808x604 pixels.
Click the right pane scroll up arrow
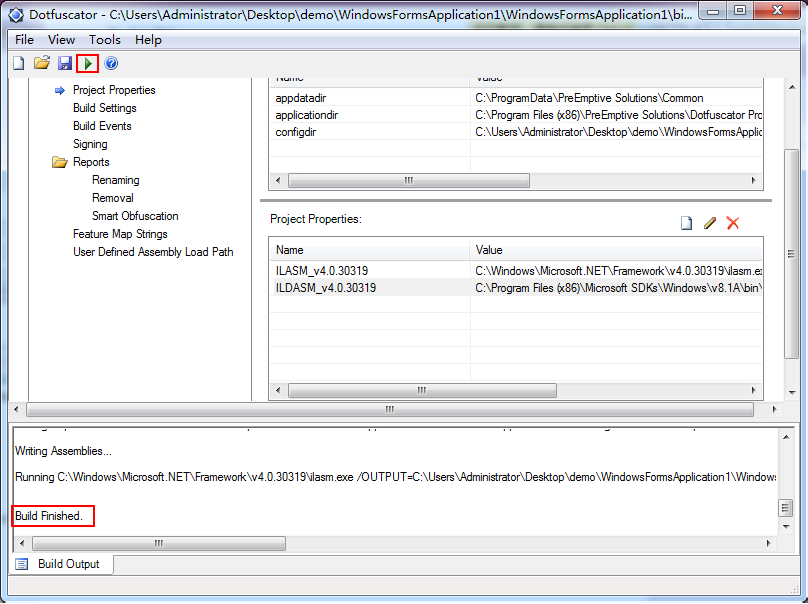coord(792,87)
